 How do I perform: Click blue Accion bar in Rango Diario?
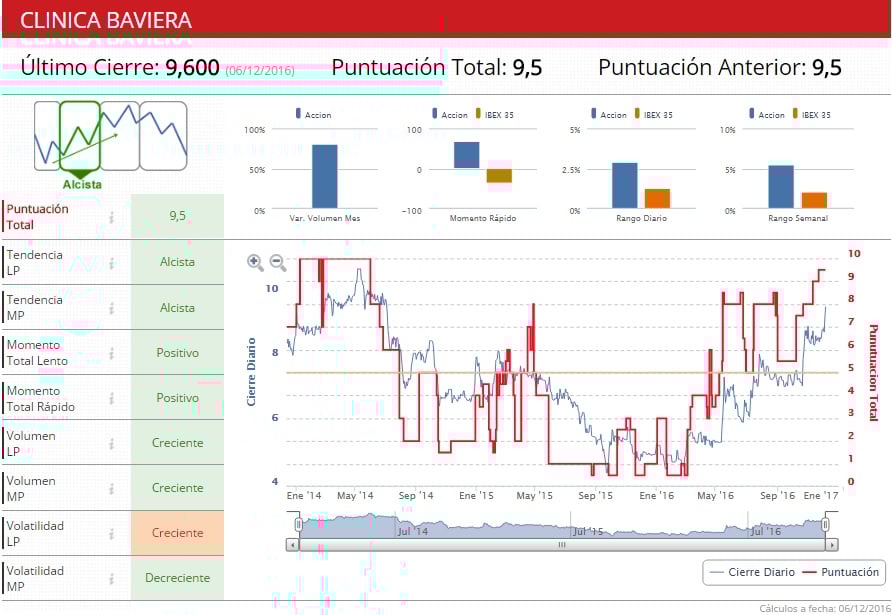(x=625, y=185)
